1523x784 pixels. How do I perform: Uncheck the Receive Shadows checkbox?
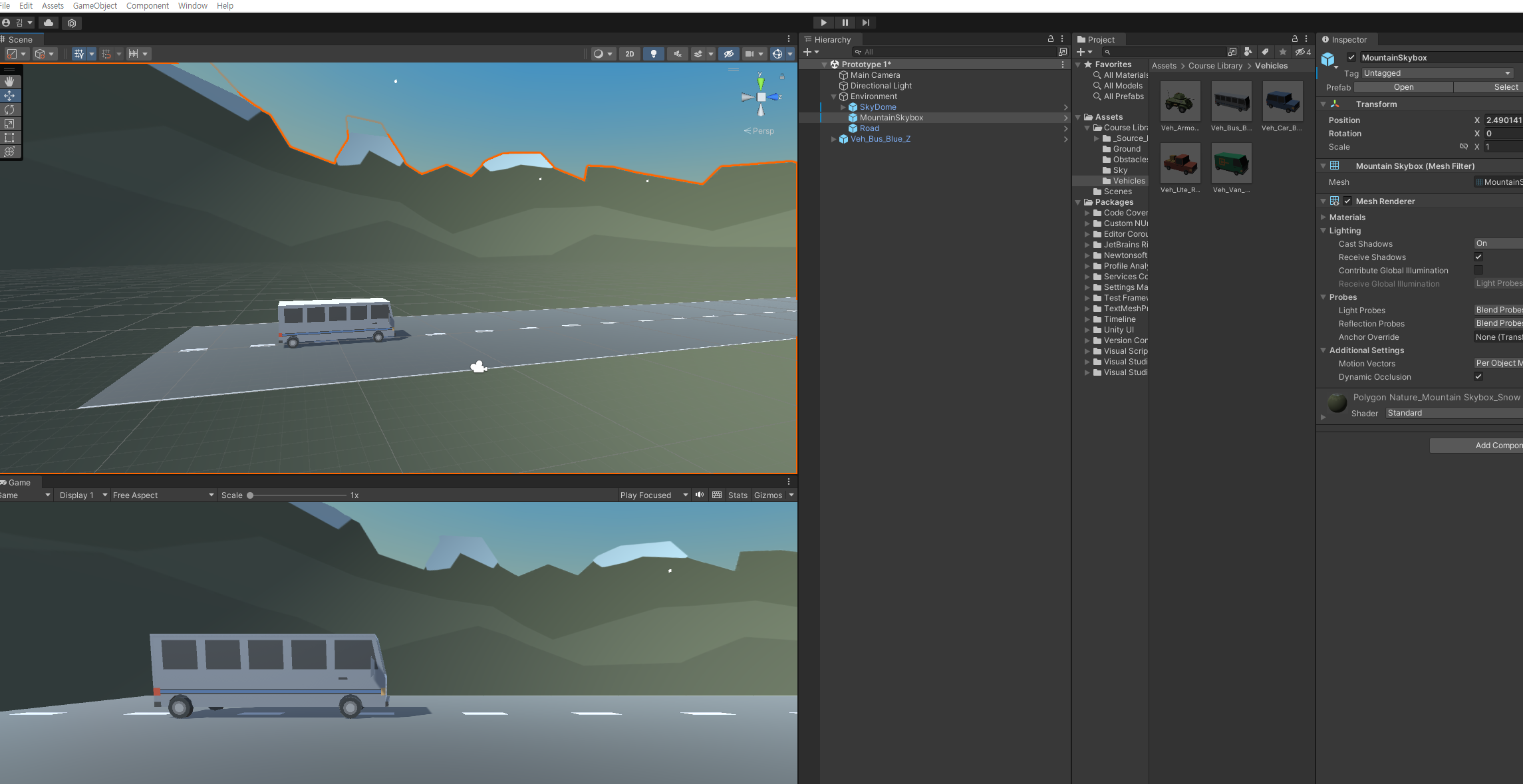tap(1478, 257)
